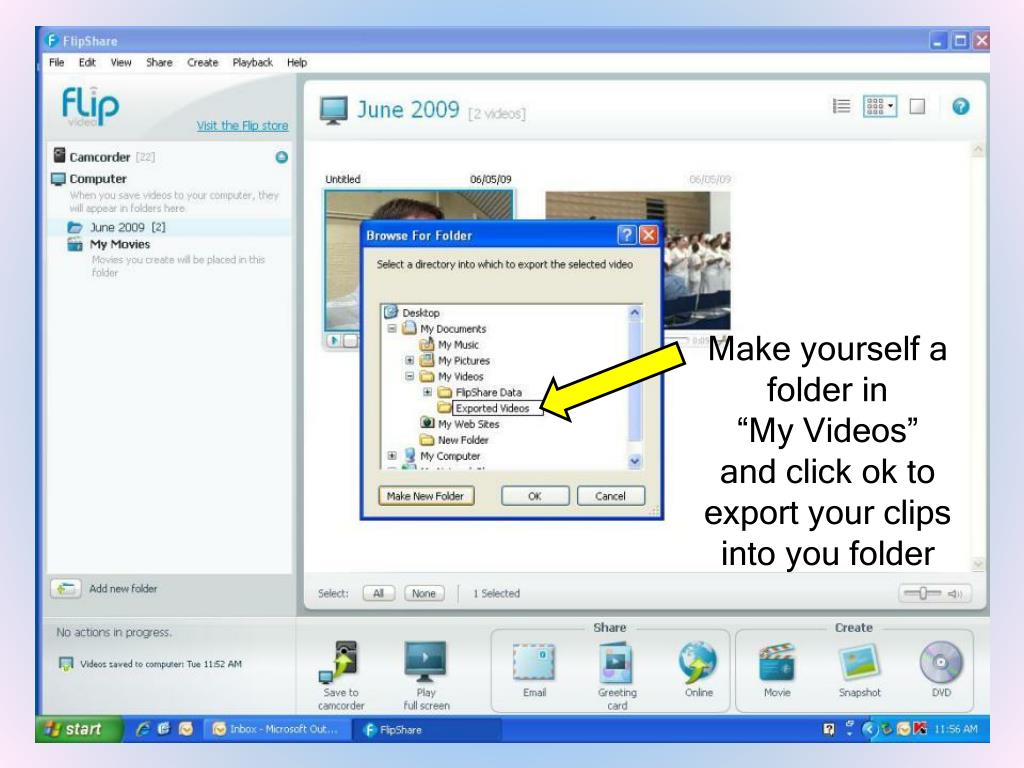Open Play full screen
The height and width of the screenshot is (768, 1024).
point(425,661)
